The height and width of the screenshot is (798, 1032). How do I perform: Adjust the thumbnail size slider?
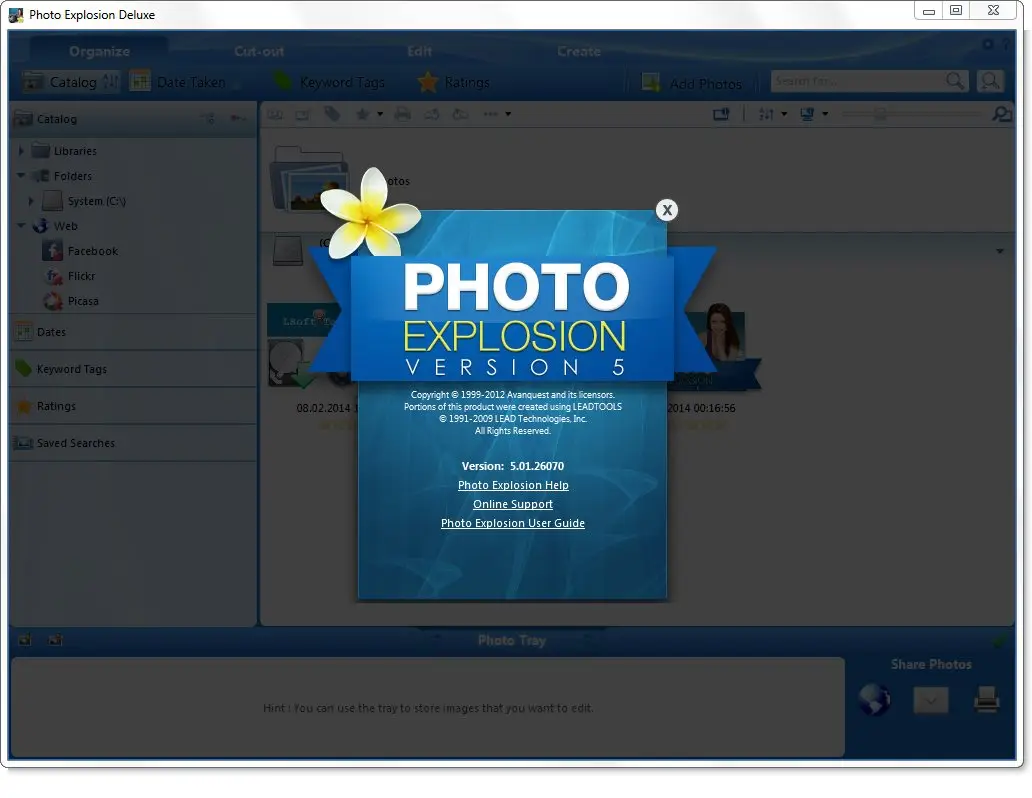(x=880, y=114)
